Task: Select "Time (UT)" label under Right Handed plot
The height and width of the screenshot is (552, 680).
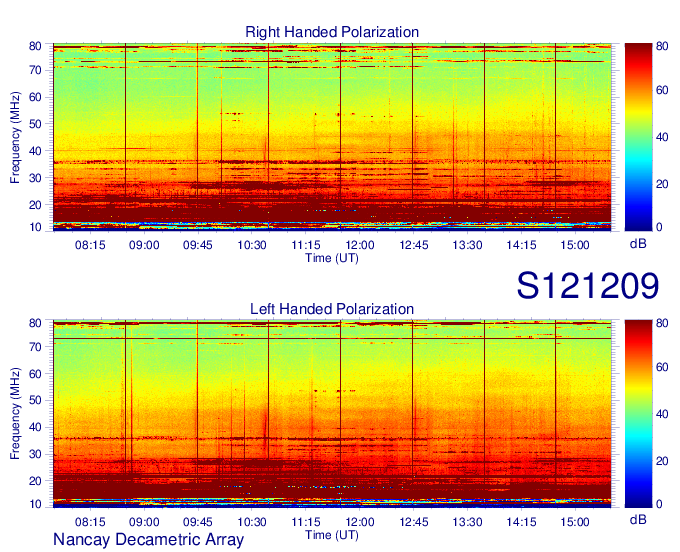Action: [x=332, y=258]
